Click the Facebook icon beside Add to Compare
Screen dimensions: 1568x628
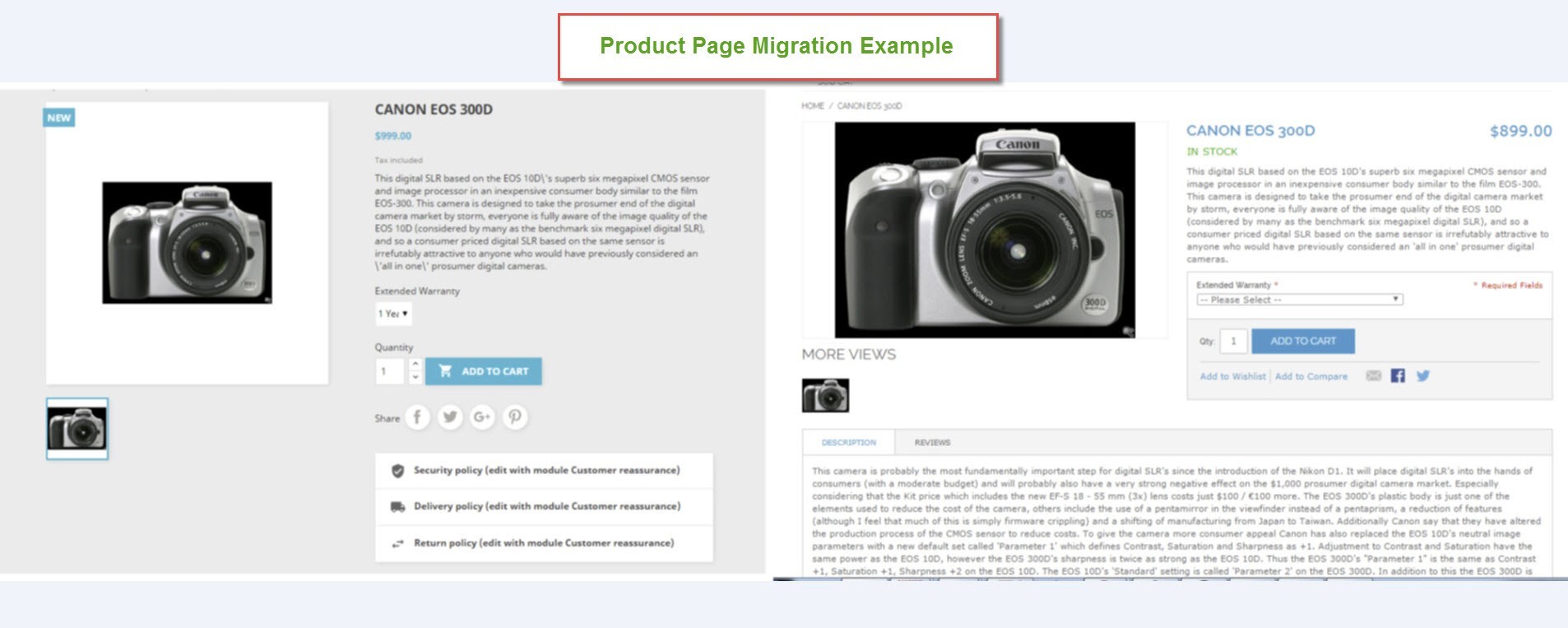[x=1398, y=375]
